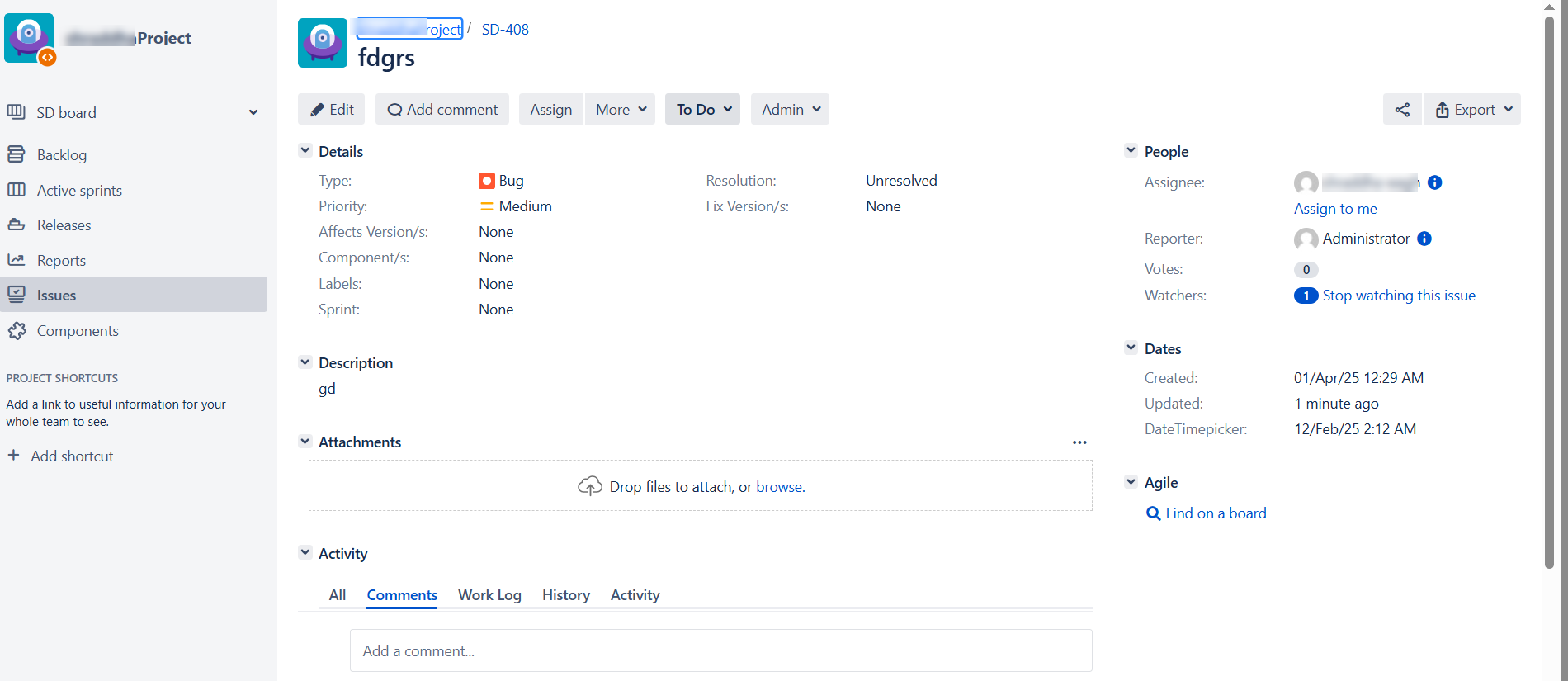Click the Assign to me link
The width and height of the screenshot is (1568, 681).
pyautogui.click(x=1334, y=209)
